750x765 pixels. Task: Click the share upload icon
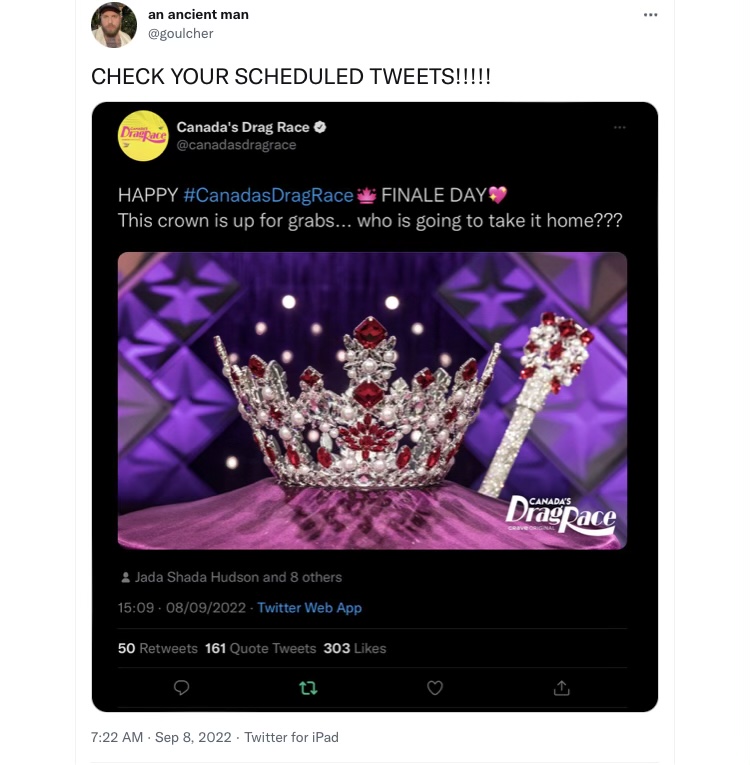point(562,688)
